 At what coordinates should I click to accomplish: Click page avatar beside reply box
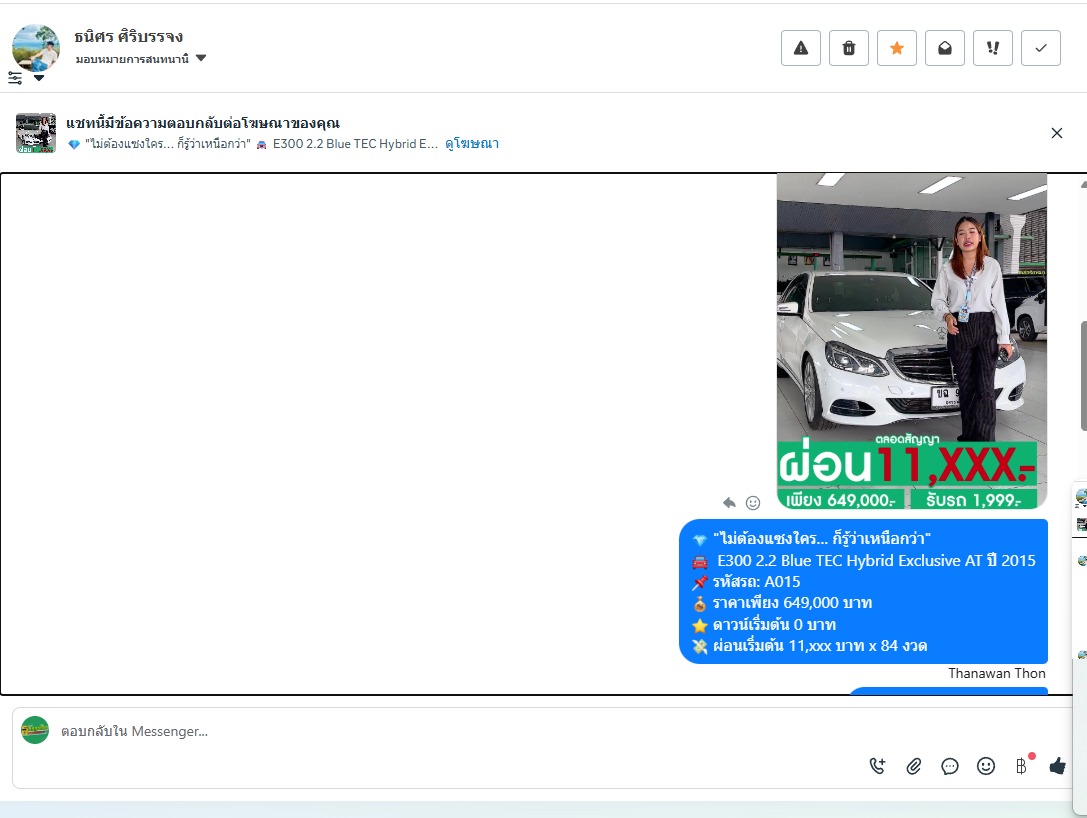pyautogui.click(x=35, y=730)
